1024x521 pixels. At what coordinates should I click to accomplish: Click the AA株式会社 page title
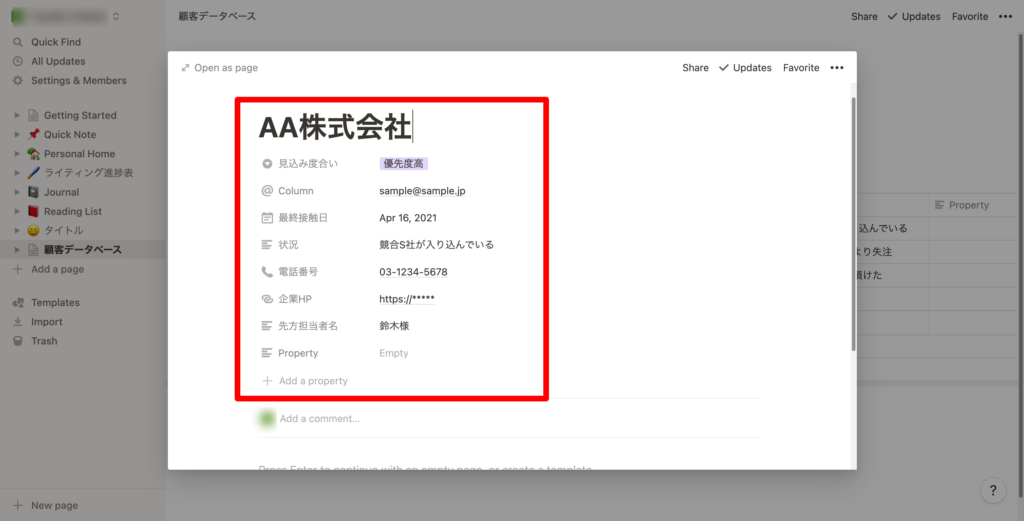point(335,127)
